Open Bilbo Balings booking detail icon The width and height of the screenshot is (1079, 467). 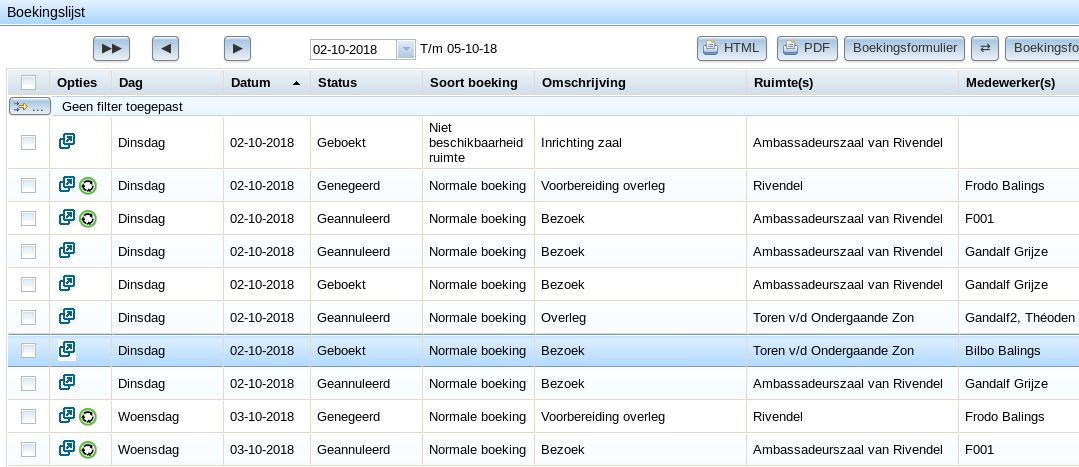tap(67, 349)
